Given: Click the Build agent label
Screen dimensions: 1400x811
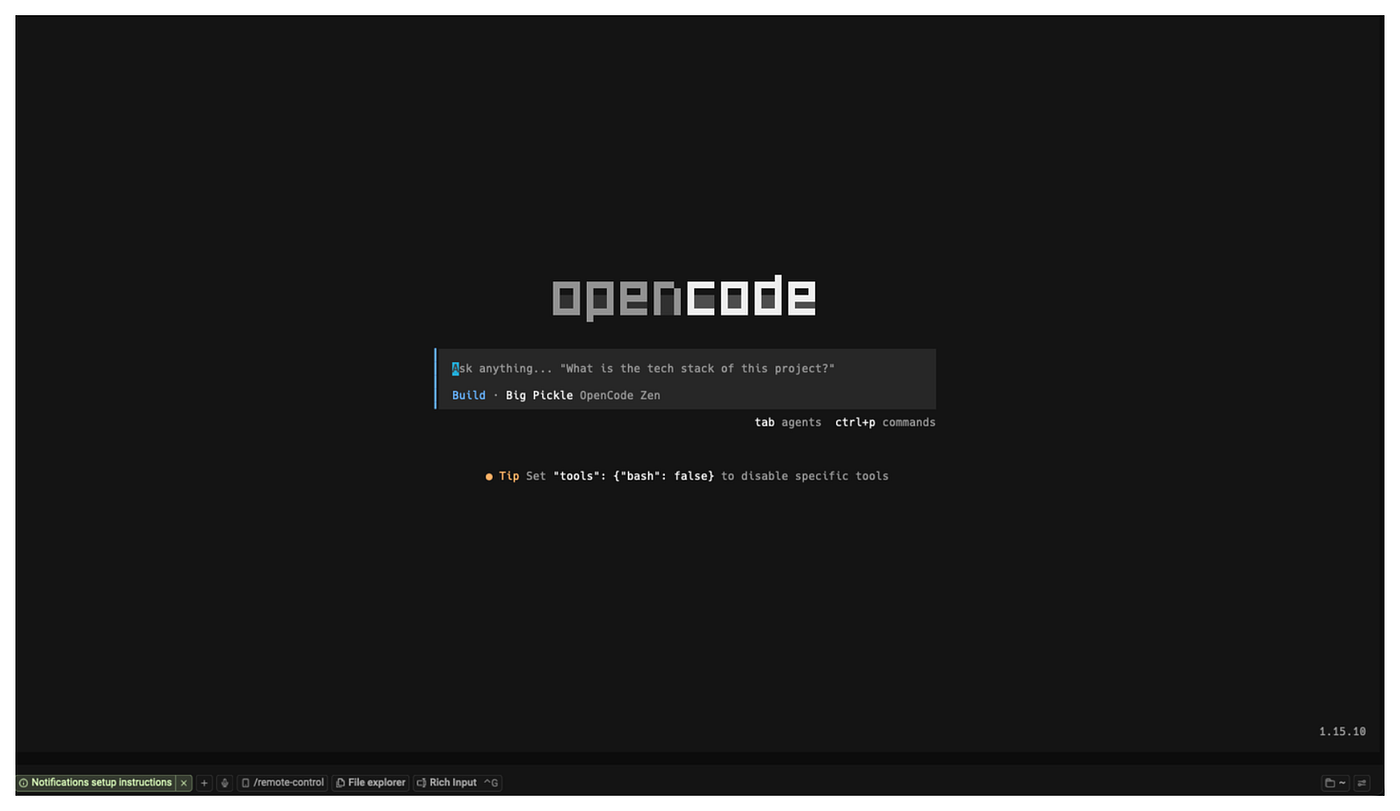Looking at the screenshot, I should tap(469, 395).
